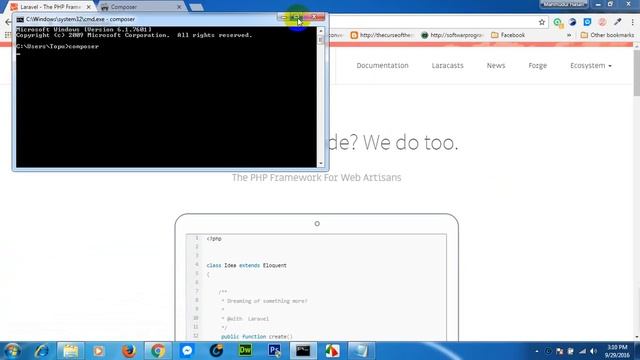Switch to the Laravel browser tab
Image resolution: width=640 pixels, height=360 pixels.
pos(51,7)
